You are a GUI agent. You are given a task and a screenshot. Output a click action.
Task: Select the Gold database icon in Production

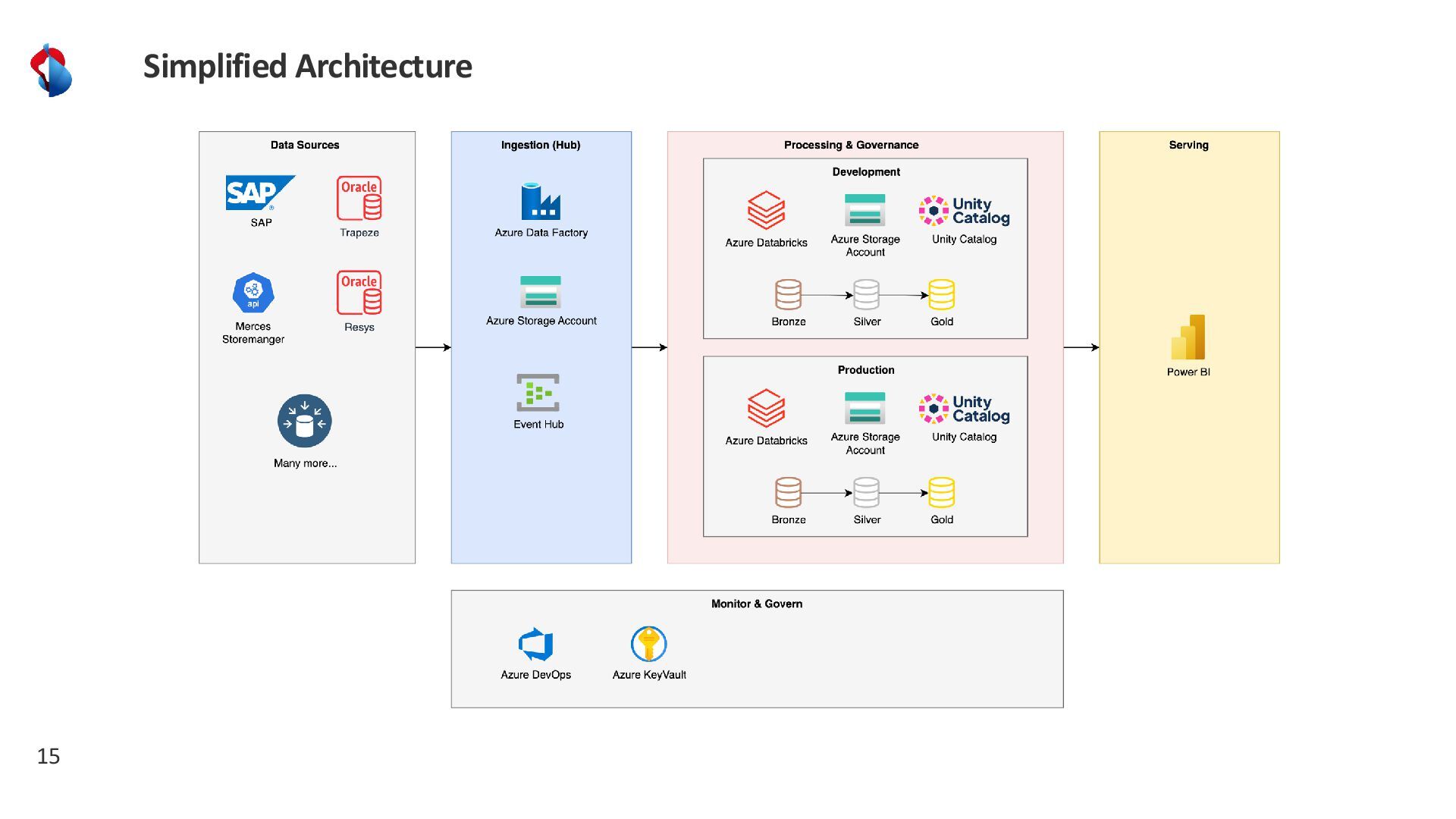click(x=942, y=492)
